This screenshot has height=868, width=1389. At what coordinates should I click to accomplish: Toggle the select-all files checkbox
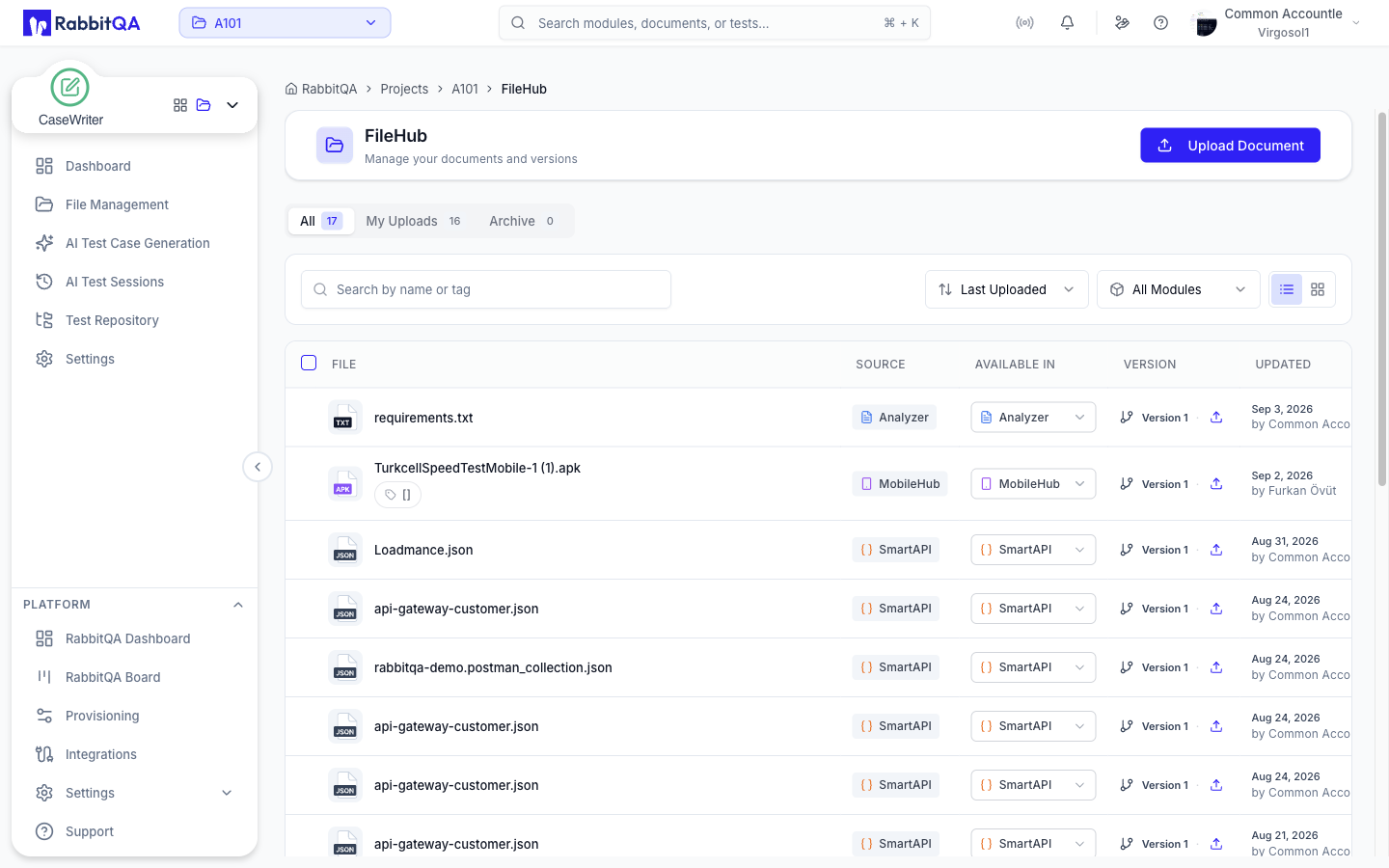[309, 363]
